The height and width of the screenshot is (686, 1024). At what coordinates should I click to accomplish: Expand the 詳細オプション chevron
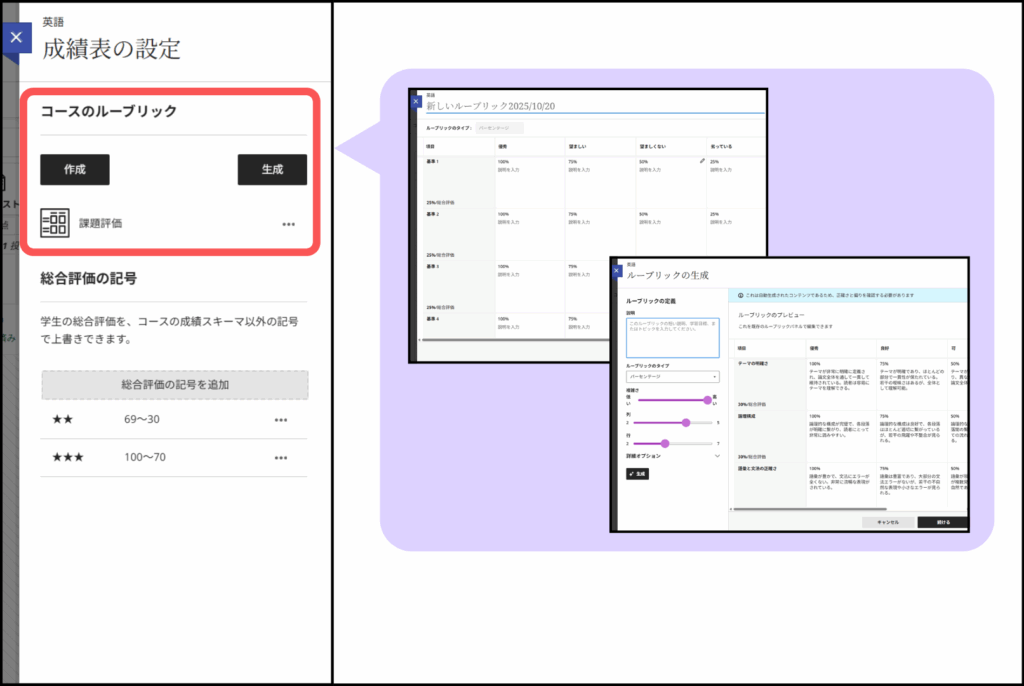point(716,455)
